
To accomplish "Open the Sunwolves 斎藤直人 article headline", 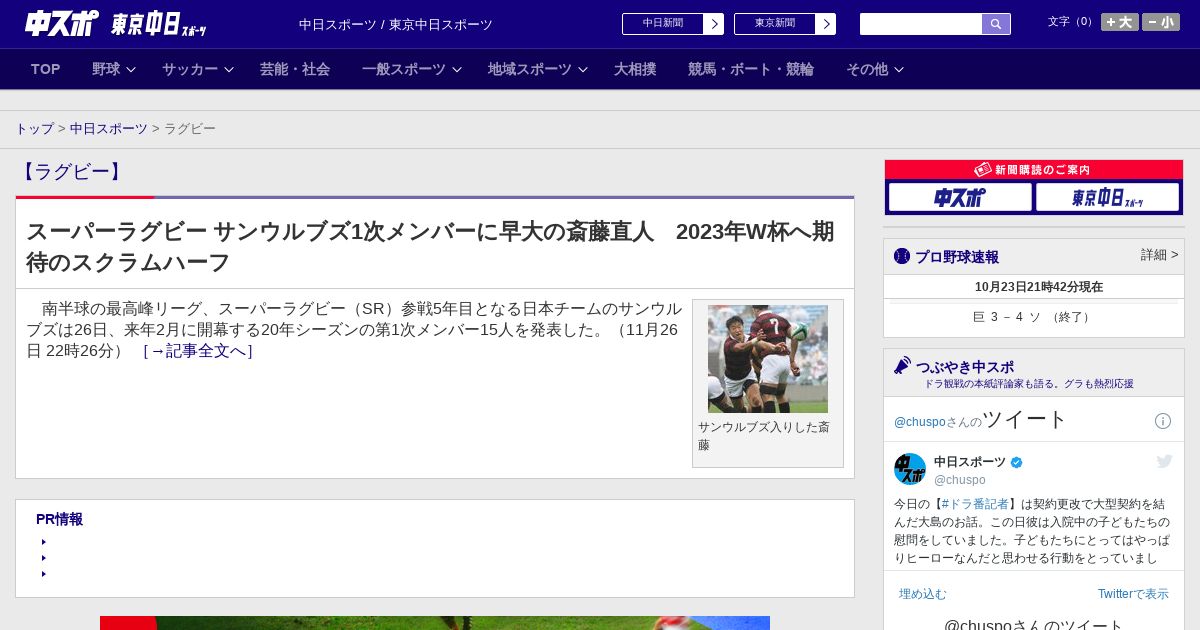I will (430, 247).
